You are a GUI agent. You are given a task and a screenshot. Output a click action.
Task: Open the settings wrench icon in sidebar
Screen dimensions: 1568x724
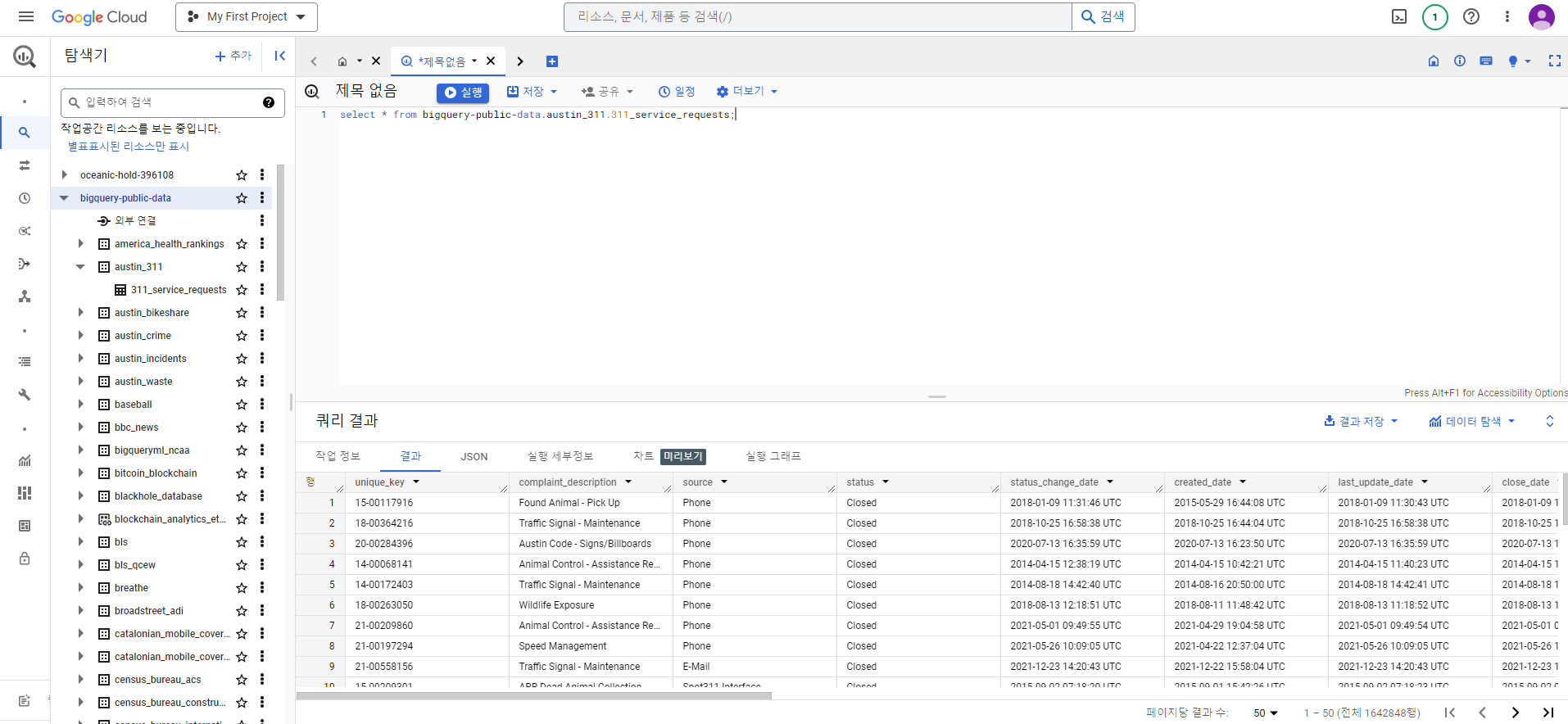pyautogui.click(x=25, y=395)
